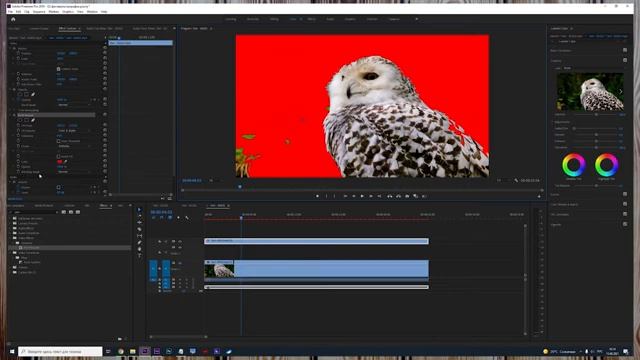The height and width of the screenshot is (360, 640).
Task: Click Step Forward 1 Frame button
Action: [371, 196]
